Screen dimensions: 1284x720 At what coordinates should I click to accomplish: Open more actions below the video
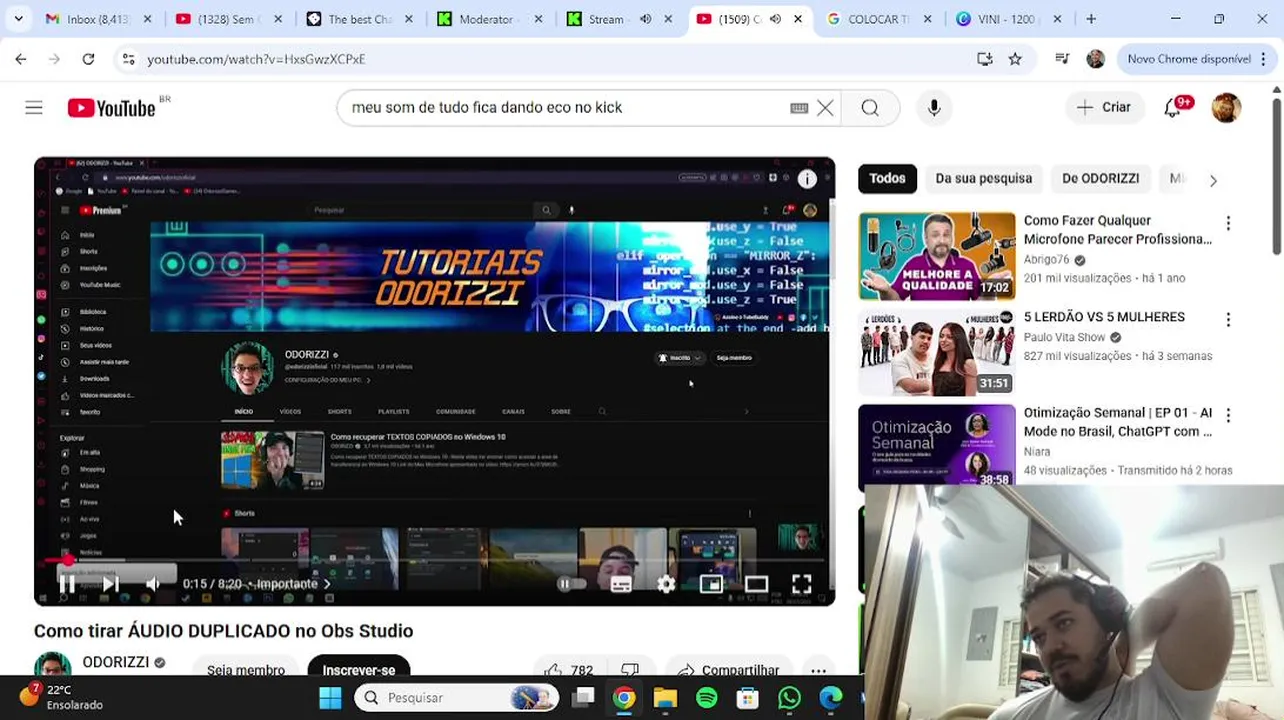tap(818, 670)
